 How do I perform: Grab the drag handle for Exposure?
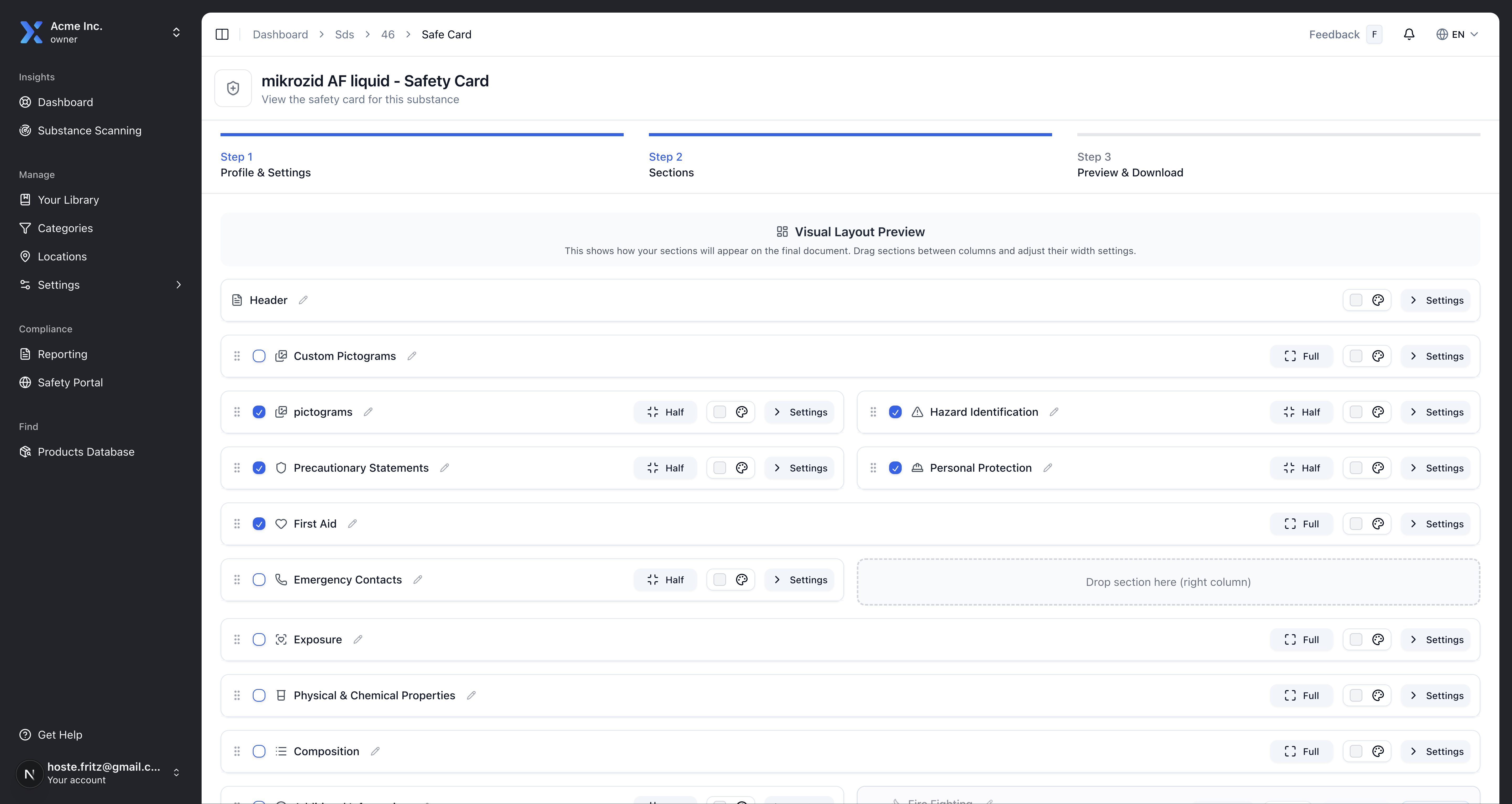[237, 640]
